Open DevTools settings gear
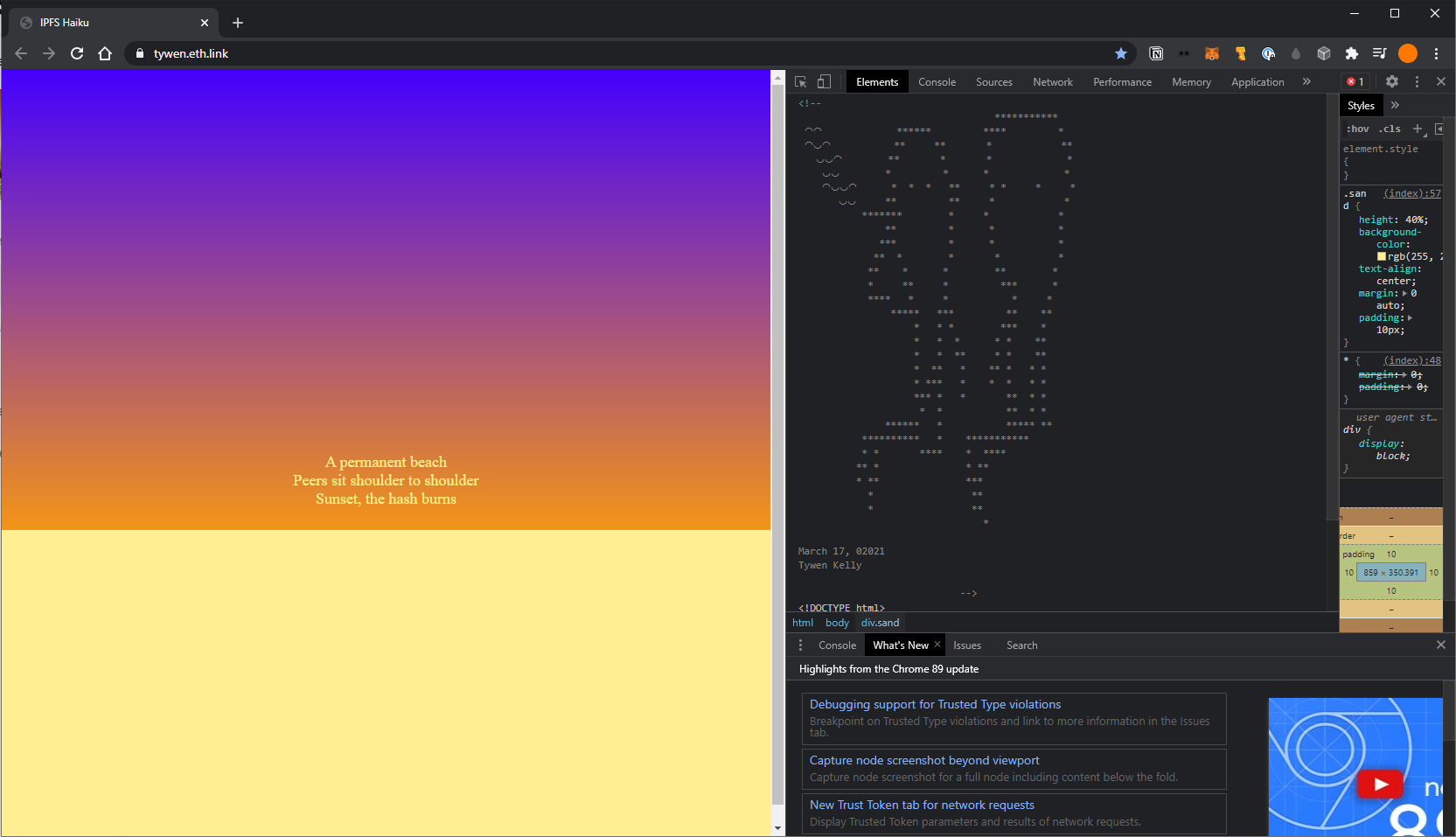Viewport: 1456px width, 837px height. tap(1392, 81)
